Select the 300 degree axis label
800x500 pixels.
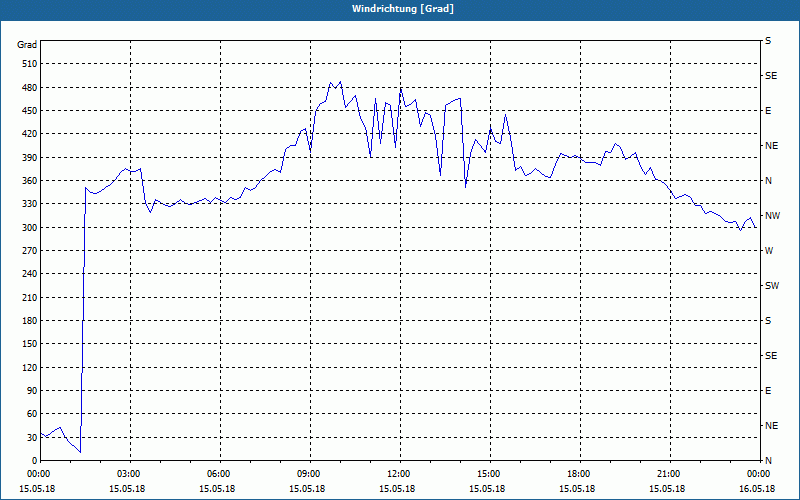[x=30, y=228]
